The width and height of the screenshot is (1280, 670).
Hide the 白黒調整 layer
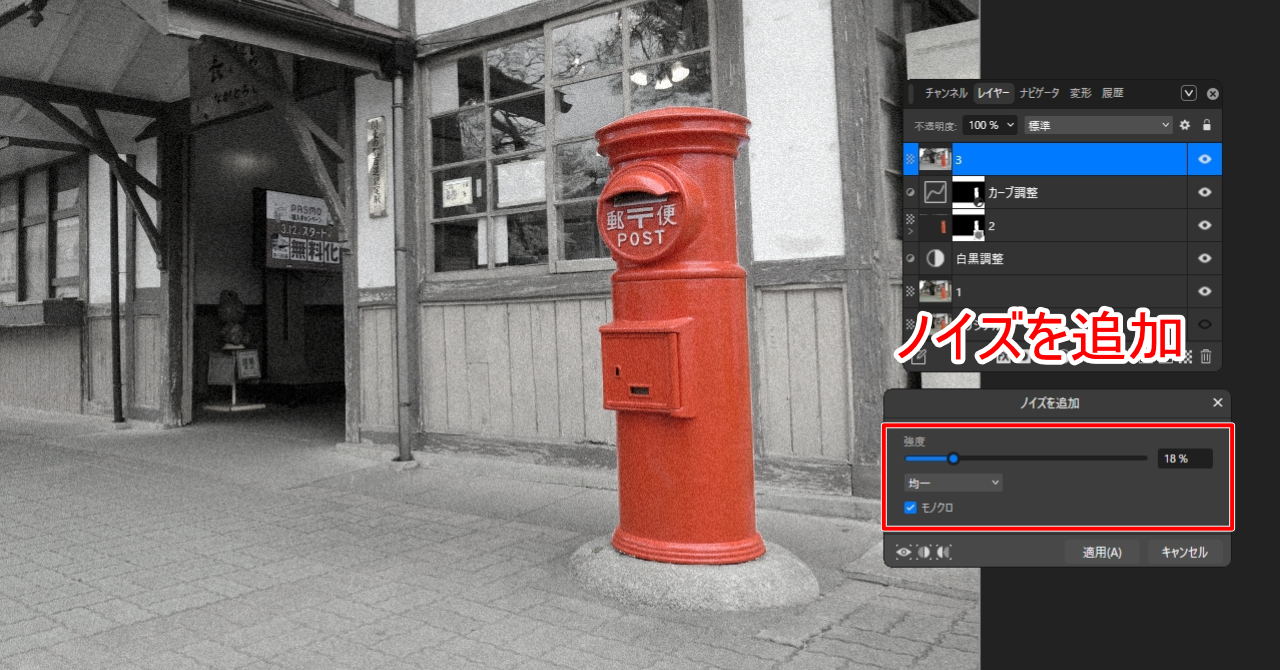[x=1204, y=258]
